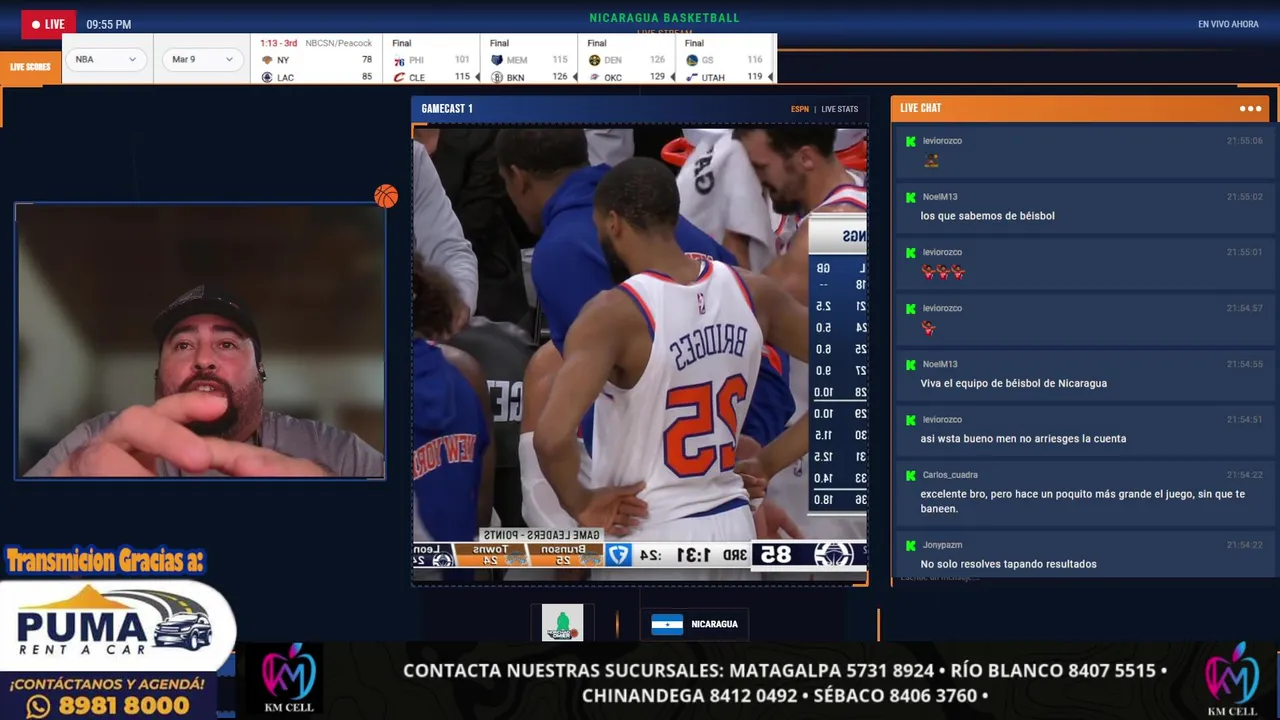Click the Cavaliers logo next to CLE

tap(399, 77)
